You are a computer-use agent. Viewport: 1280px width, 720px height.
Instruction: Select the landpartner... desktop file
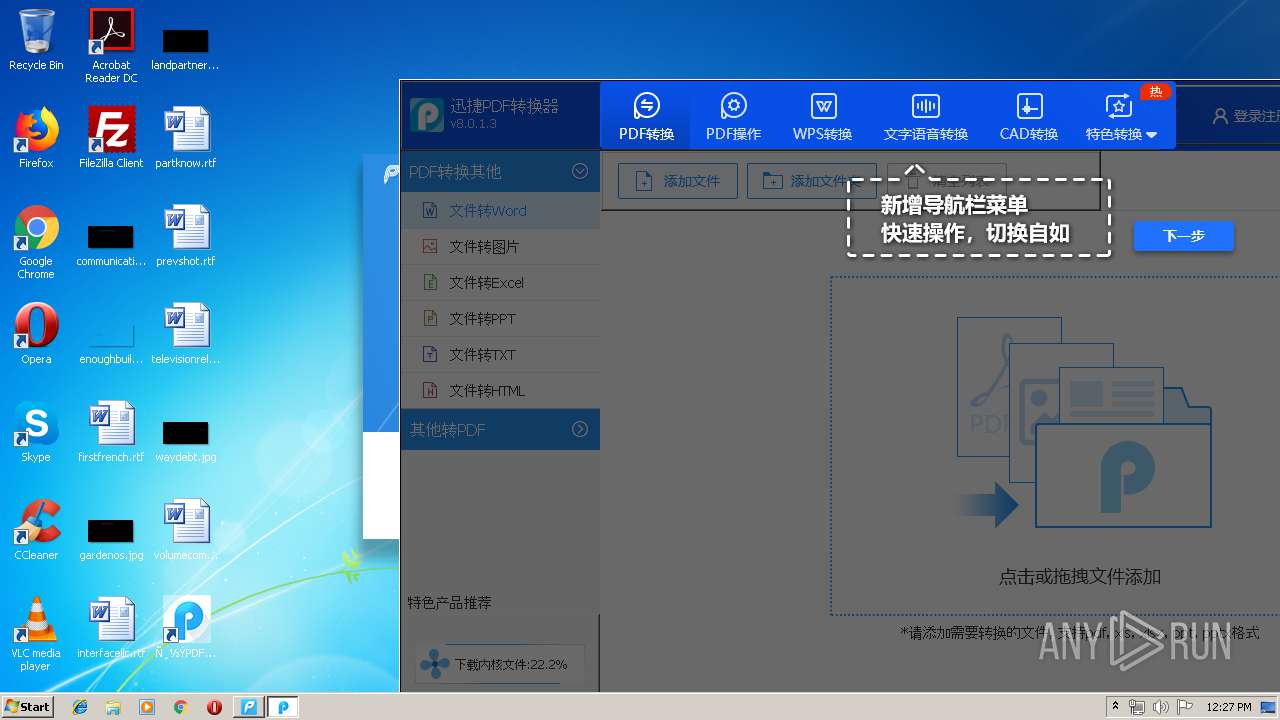coord(186,48)
